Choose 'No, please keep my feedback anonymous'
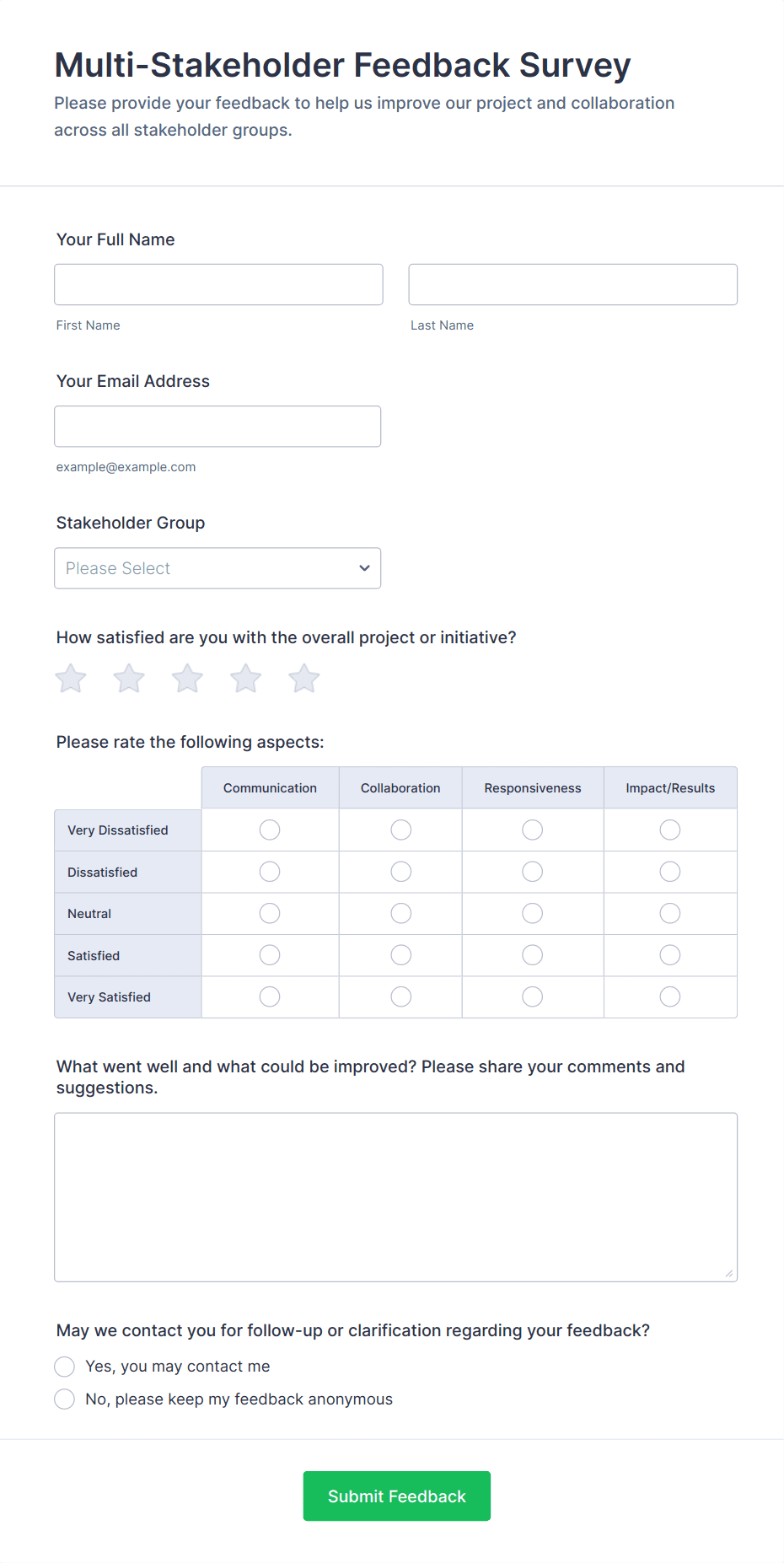The image size is (784, 1563). click(65, 1399)
